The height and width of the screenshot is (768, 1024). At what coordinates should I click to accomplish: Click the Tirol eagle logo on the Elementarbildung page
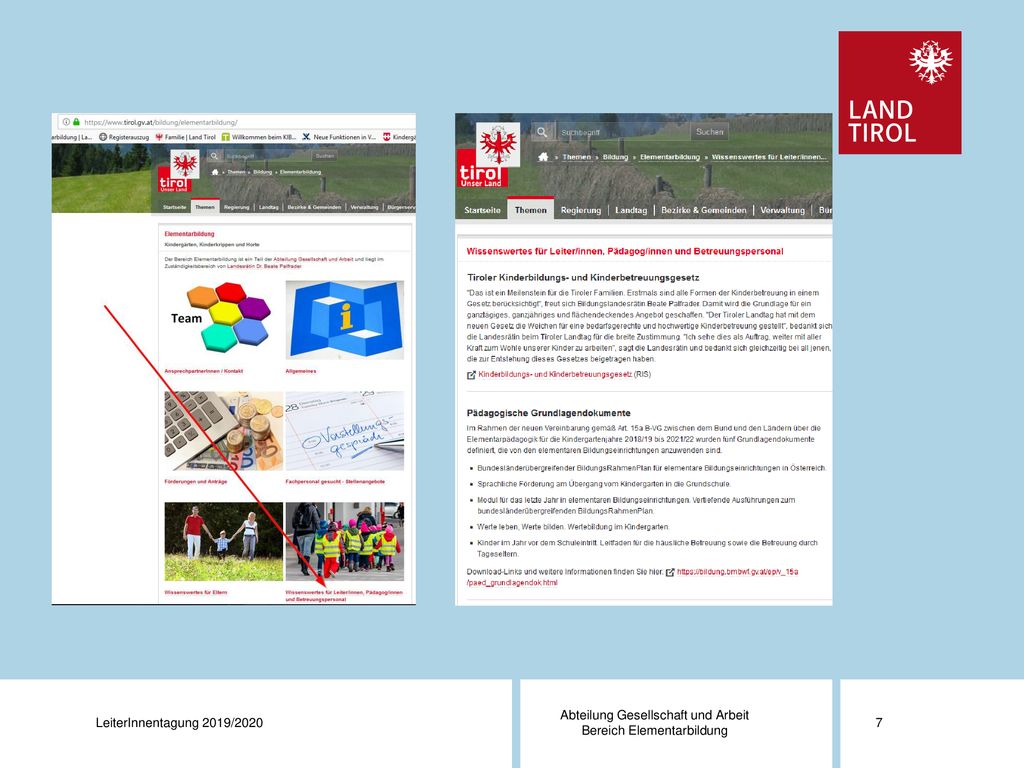pos(184,164)
